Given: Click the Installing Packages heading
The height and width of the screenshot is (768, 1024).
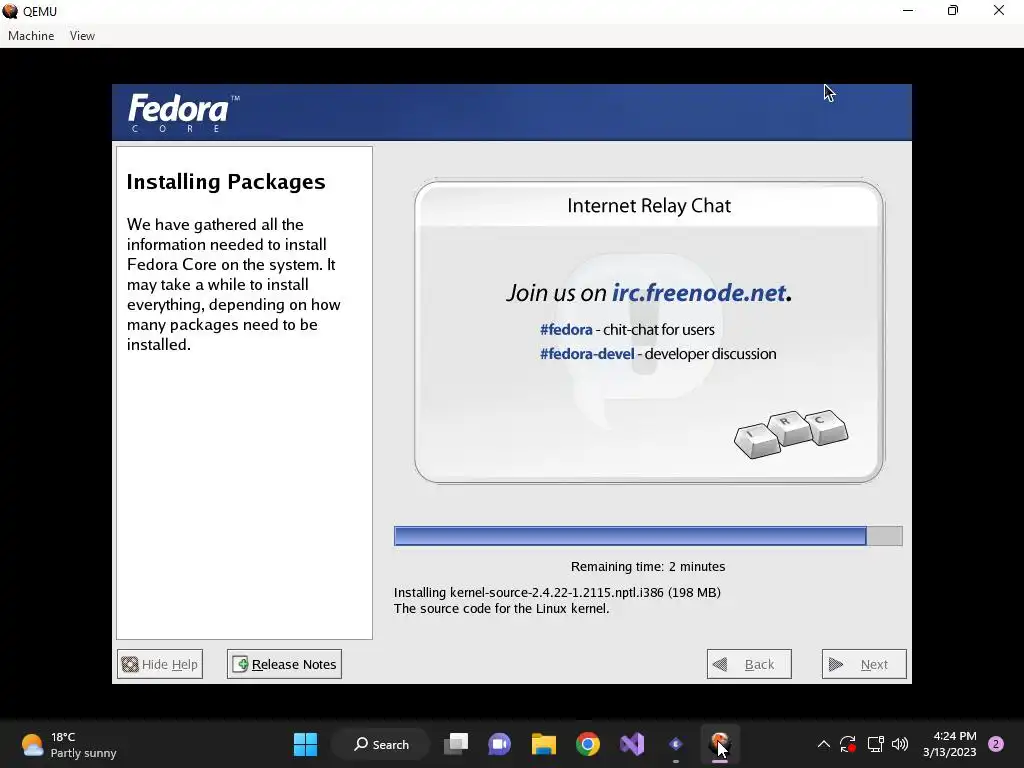Looking at the screenshot, I should (x=226, y=182).
